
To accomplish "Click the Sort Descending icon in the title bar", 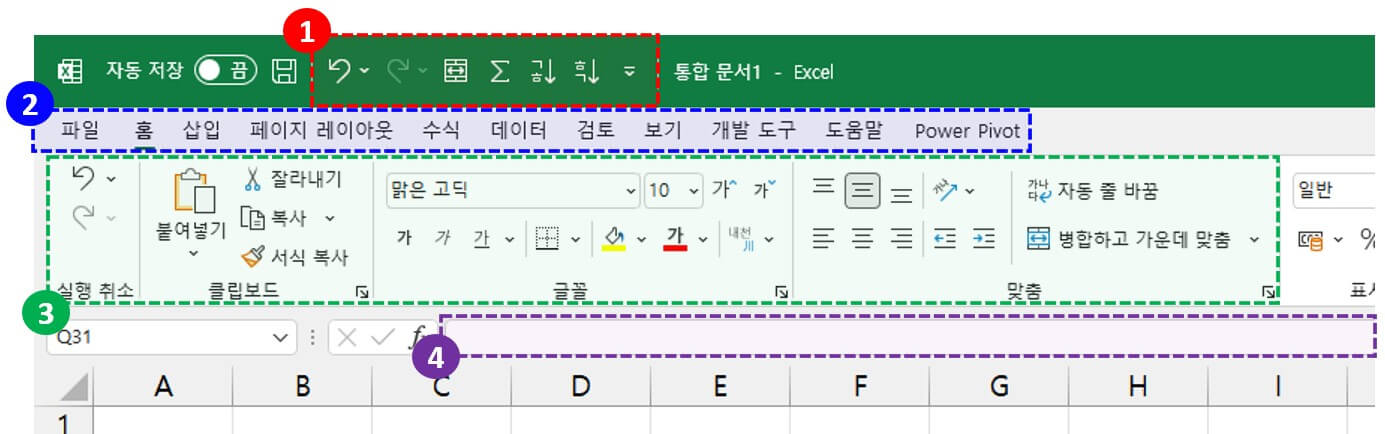I will click(586, 71).
